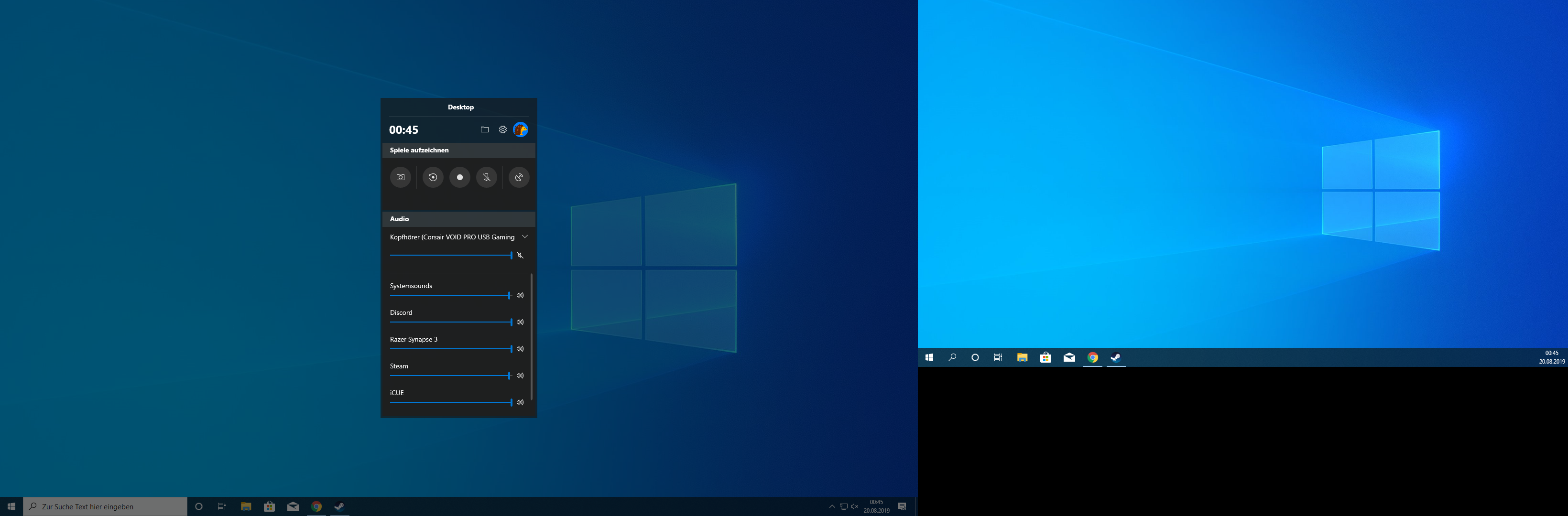Mute iCUE speaker icon
The image size is (1568, 516).
coord(520,402)
